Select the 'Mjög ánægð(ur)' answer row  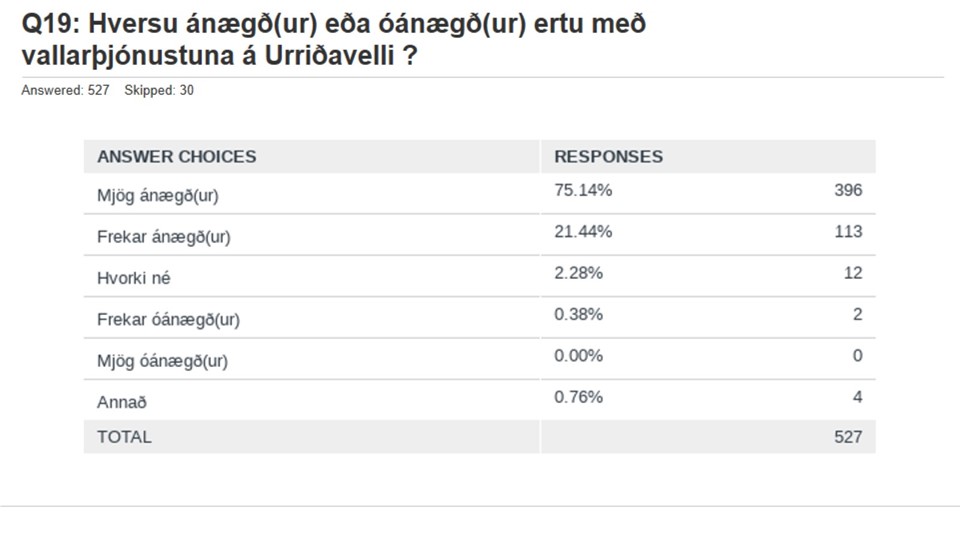click(x=479, y=193)
